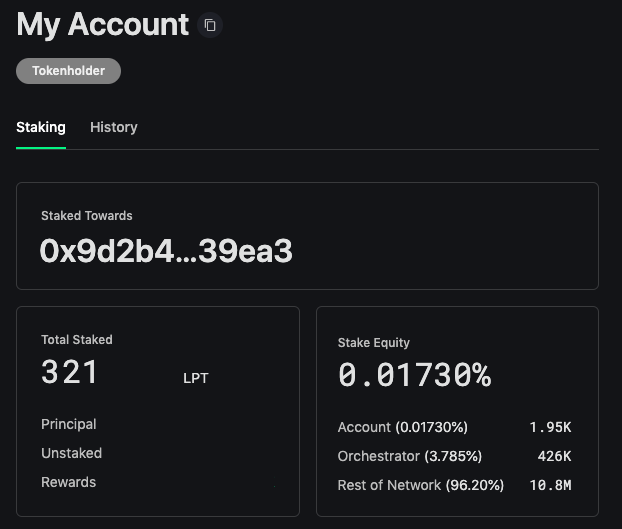Switch to the History tab
Image resolution: width=622 pixels, height=529 pixels.
114,127
